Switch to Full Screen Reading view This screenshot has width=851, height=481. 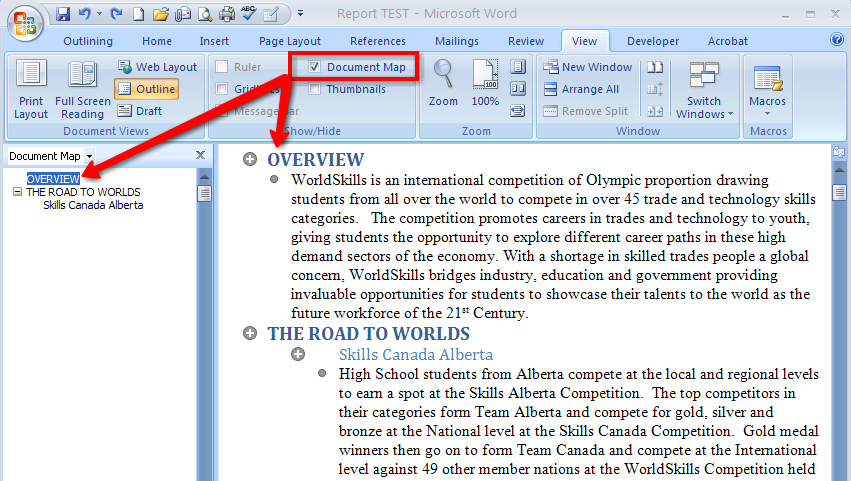pyautogui.click(x=82, y=89)
